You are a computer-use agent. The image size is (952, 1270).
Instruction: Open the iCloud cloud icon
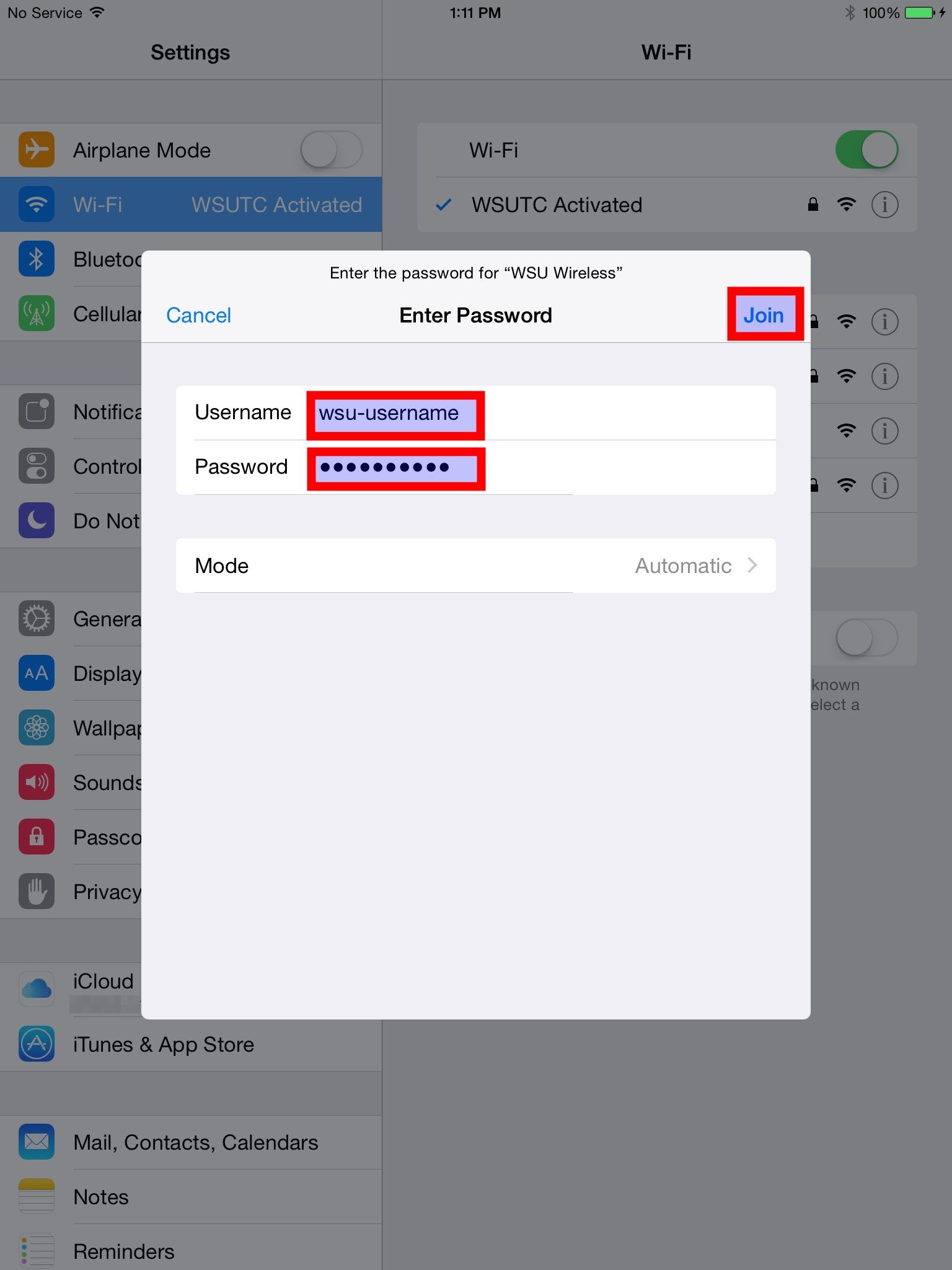point(37,988)
